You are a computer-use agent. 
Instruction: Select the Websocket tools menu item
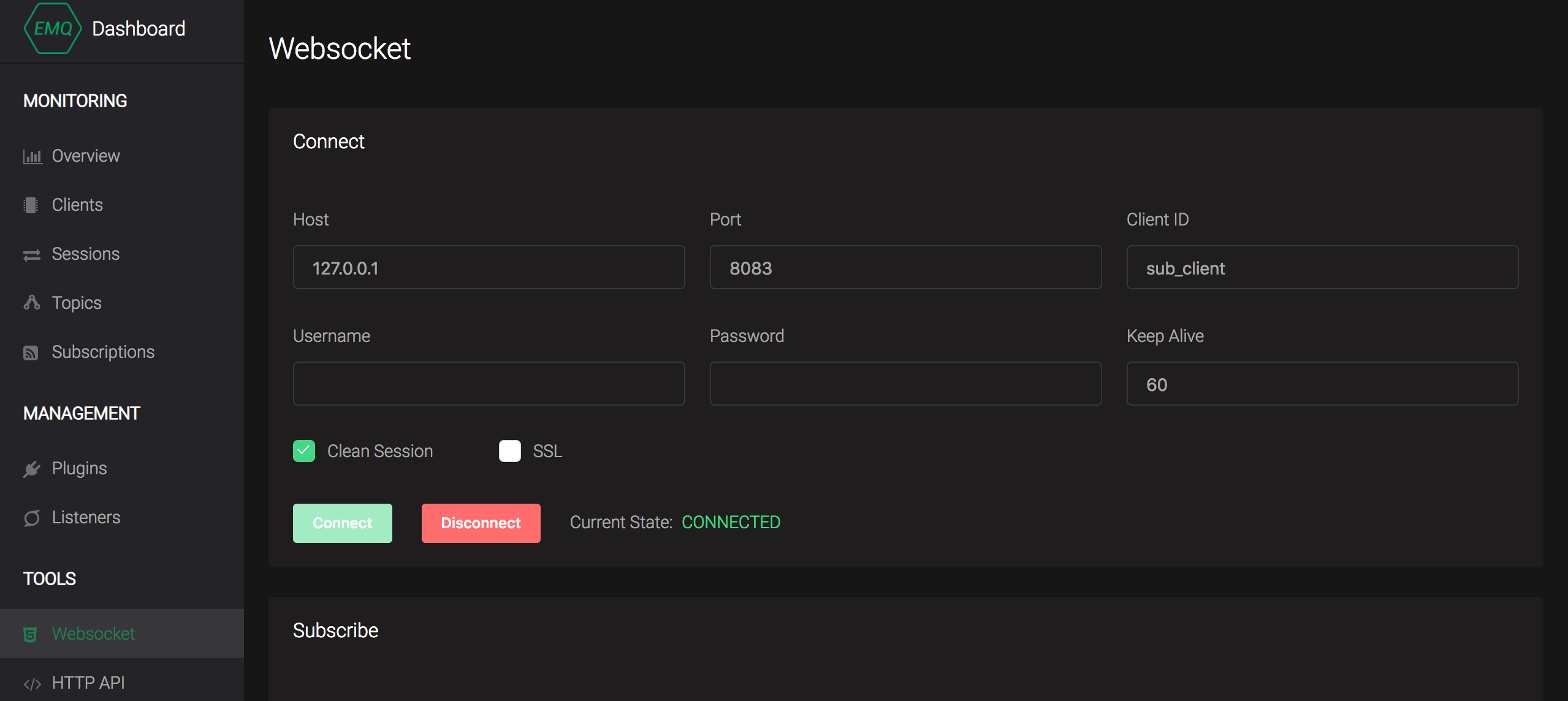pos(93,633)
